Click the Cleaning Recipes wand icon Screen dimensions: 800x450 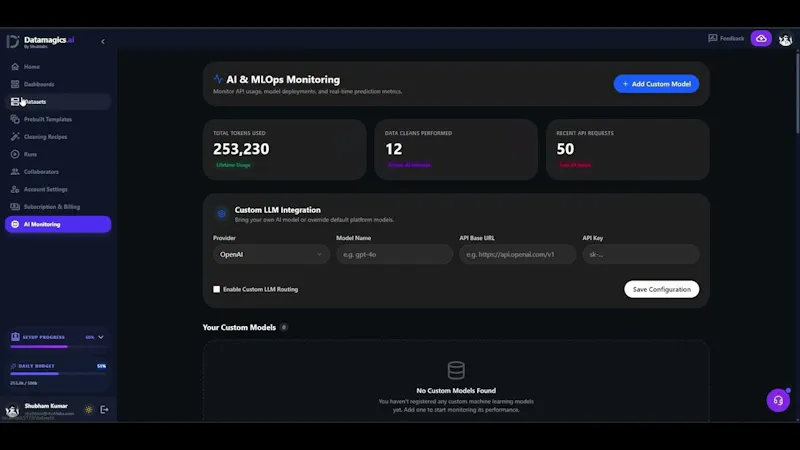[x=15, y=137]
